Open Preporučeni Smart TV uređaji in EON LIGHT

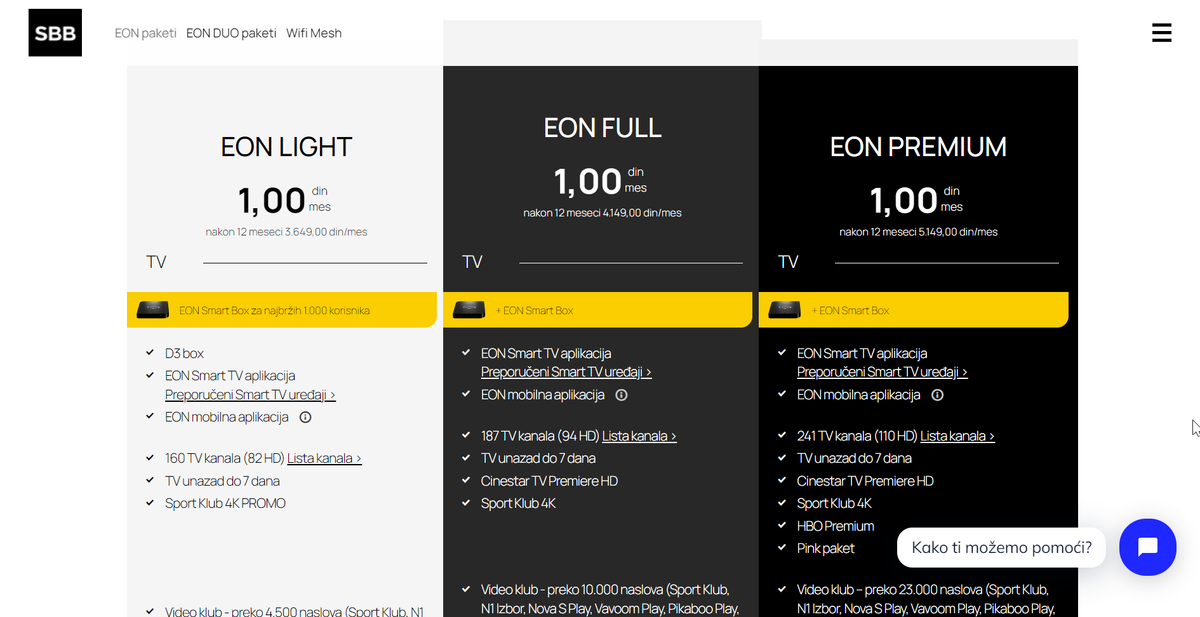click(x=250, y=395)
